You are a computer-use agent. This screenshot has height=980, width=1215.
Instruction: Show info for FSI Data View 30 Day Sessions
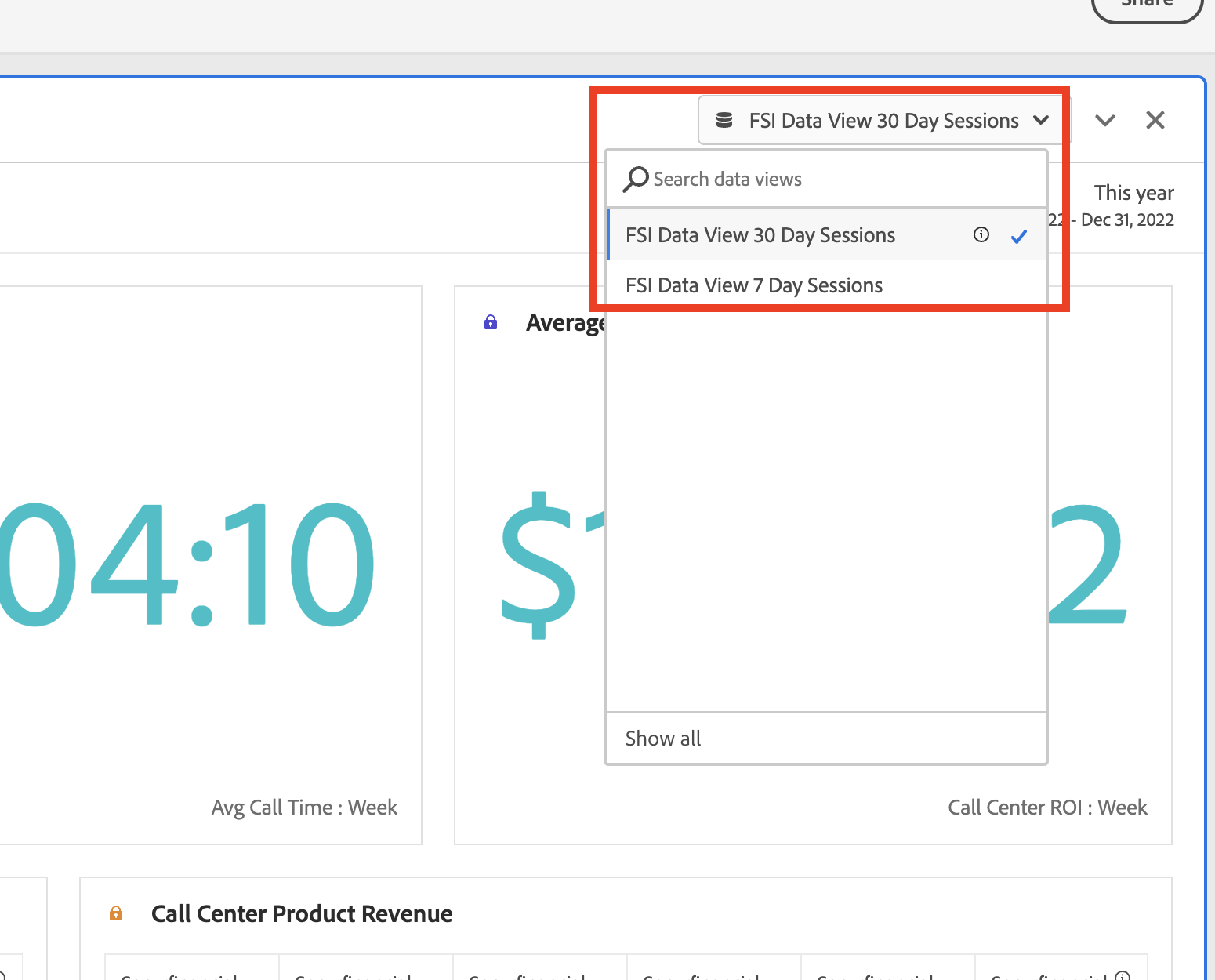click(981, 234)
